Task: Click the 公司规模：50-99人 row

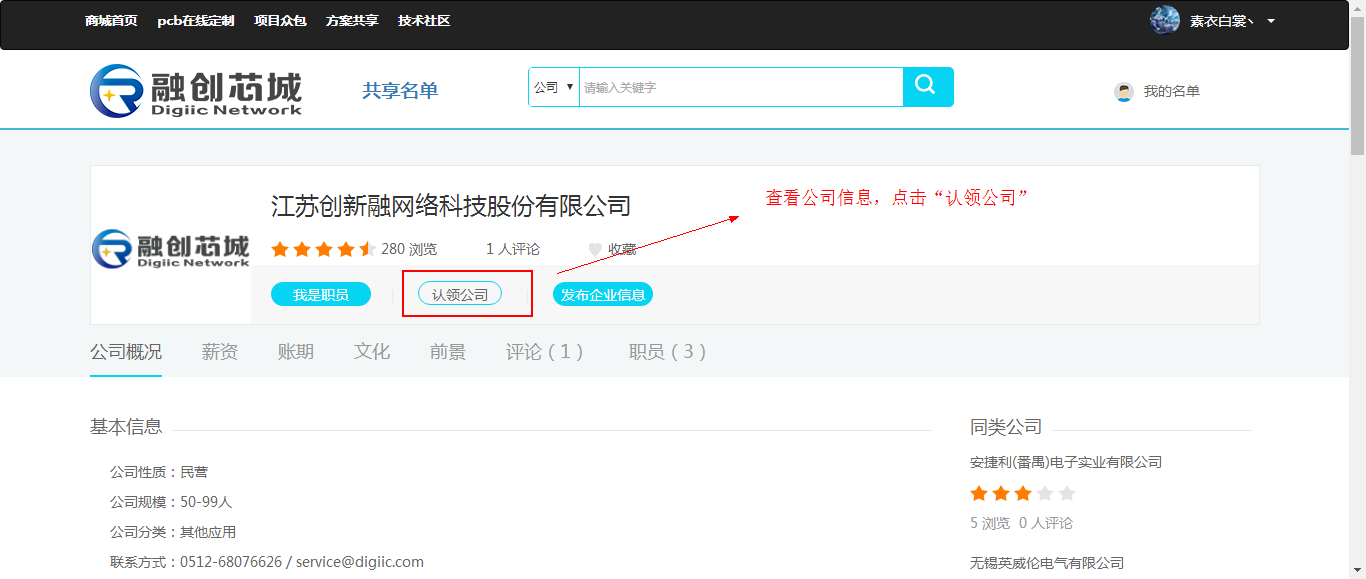Action: [171, 502]
